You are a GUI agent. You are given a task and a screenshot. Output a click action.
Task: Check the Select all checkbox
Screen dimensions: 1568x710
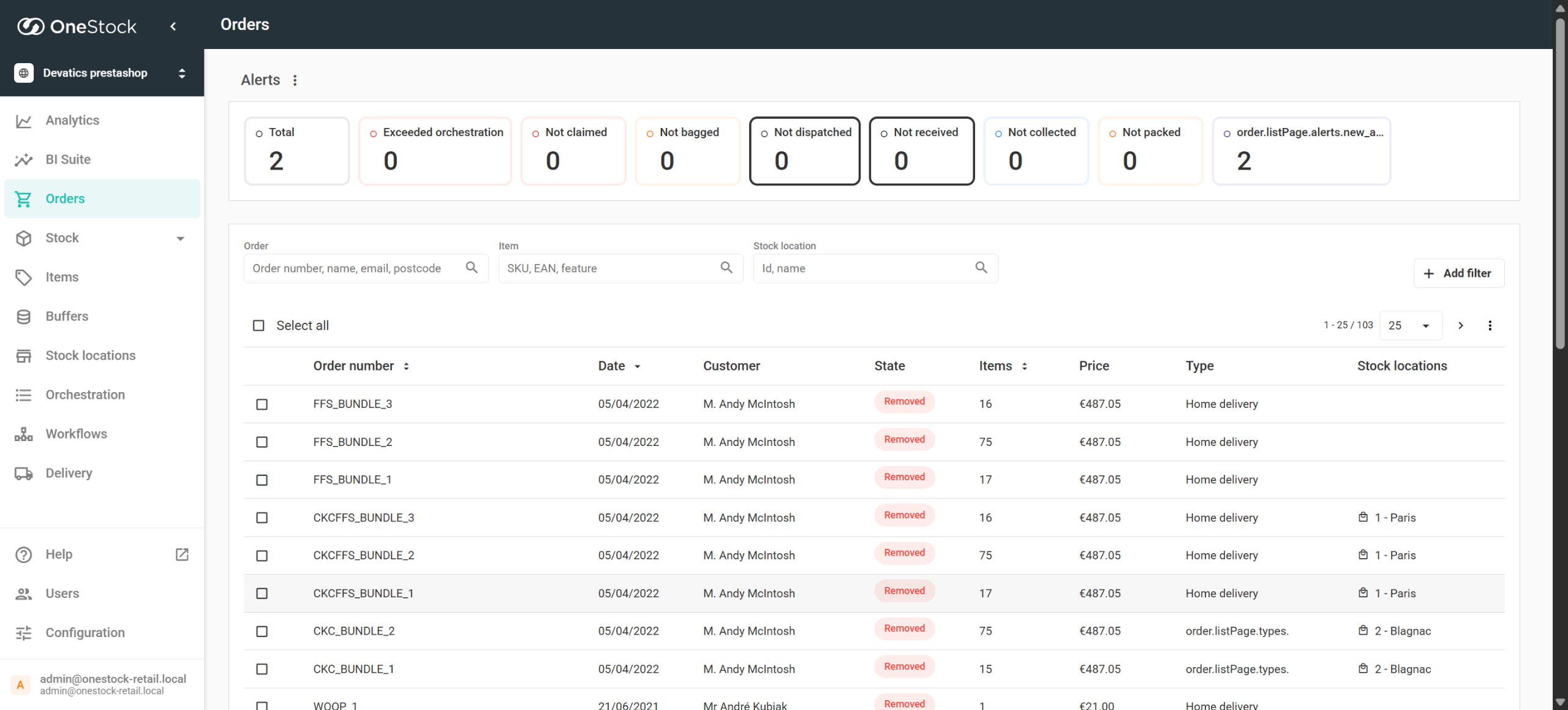coord(259,325)
